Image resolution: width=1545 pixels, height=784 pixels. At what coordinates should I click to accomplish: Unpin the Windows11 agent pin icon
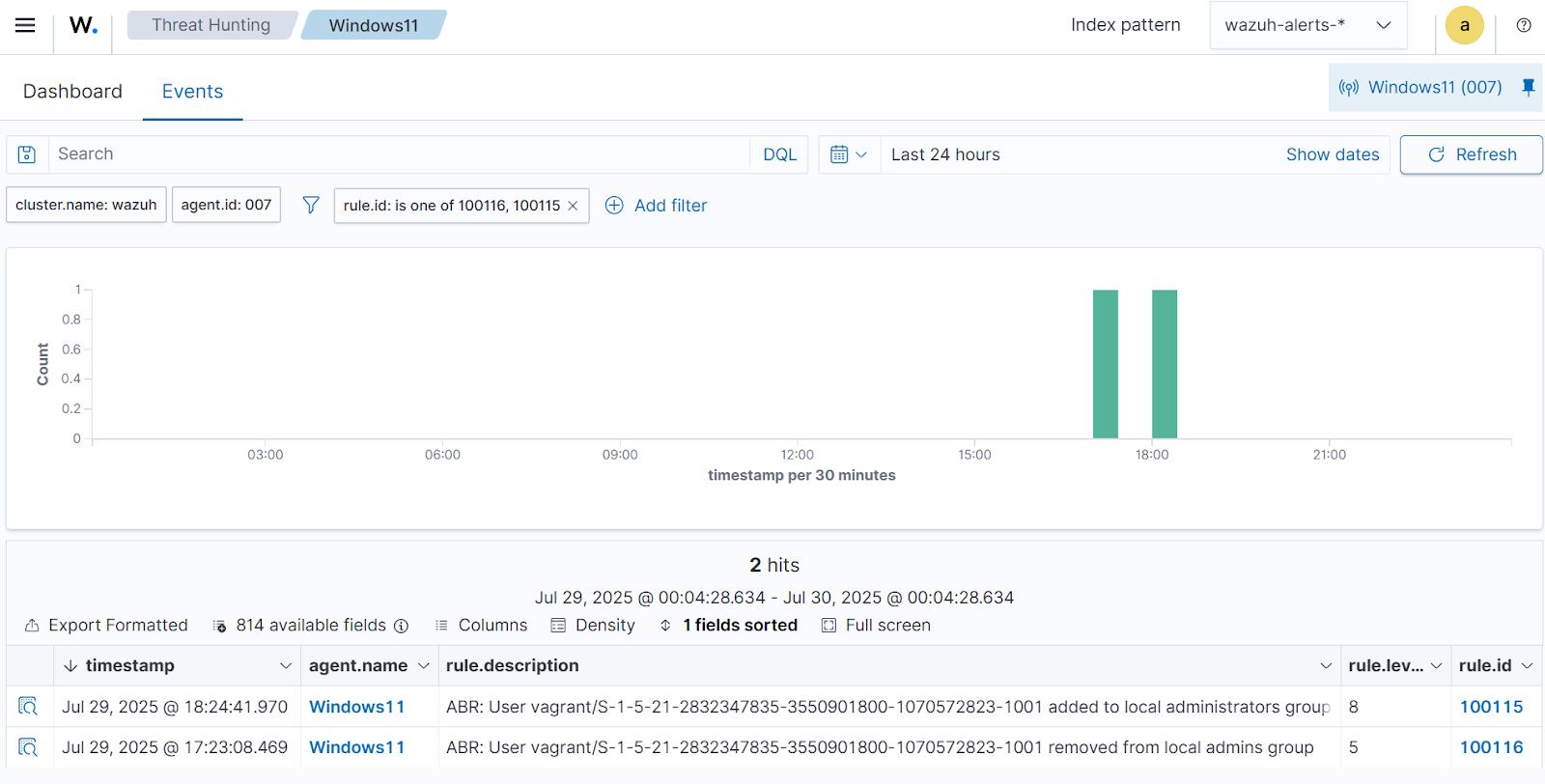click(x=1528, y=87)
